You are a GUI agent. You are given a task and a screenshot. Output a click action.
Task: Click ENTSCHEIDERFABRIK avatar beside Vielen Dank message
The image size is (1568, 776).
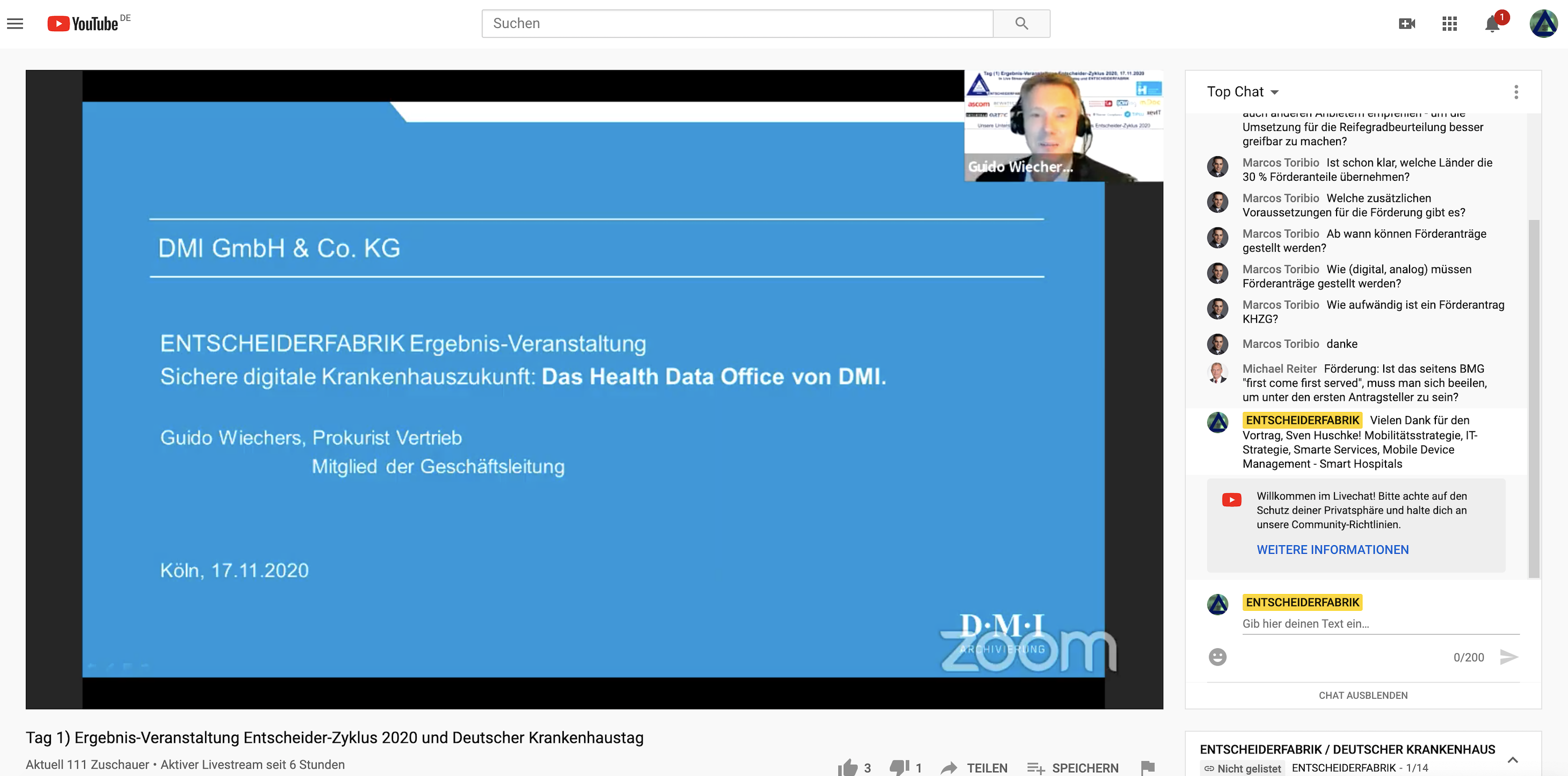(x=1217, y=423)
